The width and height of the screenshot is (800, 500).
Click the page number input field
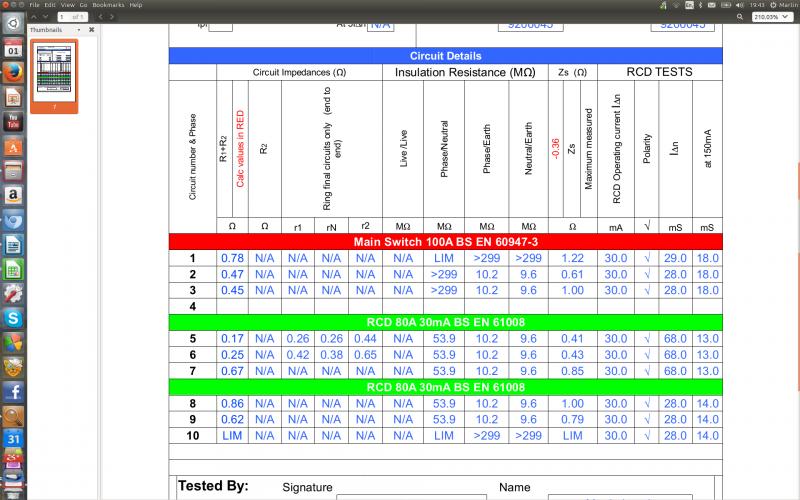pos(66,17)
